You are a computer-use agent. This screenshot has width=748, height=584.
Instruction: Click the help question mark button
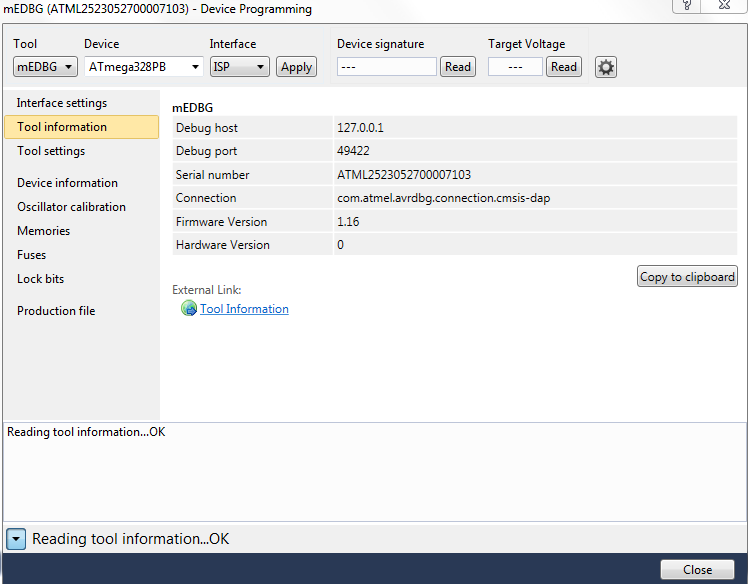(x=687, y=5)
